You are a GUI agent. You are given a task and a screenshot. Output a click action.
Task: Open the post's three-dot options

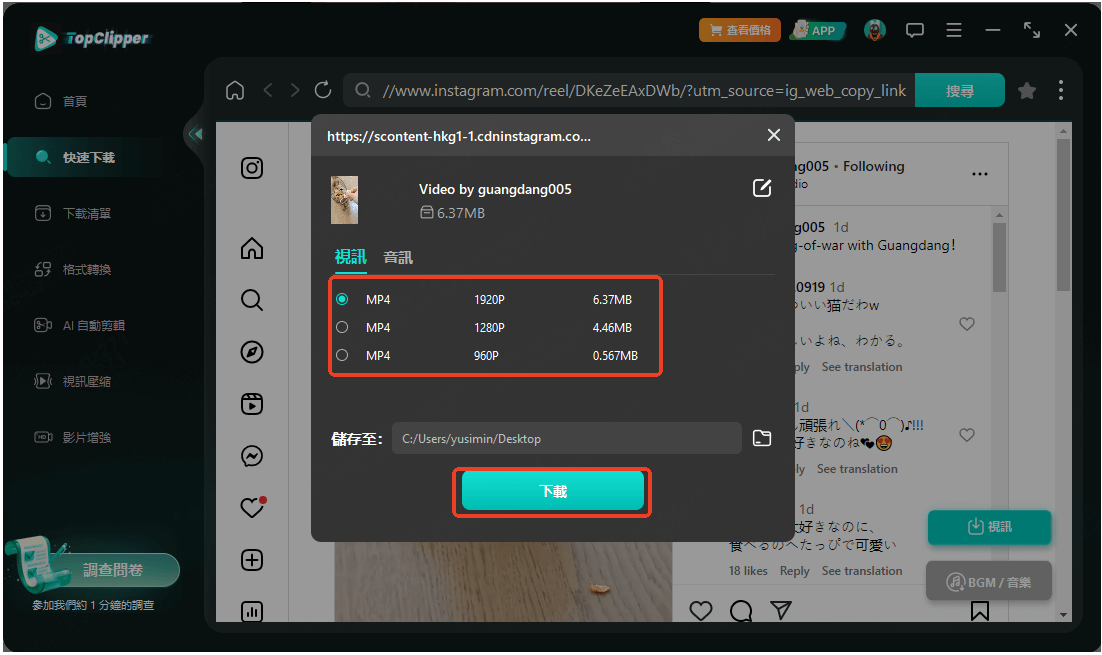click(x=980, y=174)
